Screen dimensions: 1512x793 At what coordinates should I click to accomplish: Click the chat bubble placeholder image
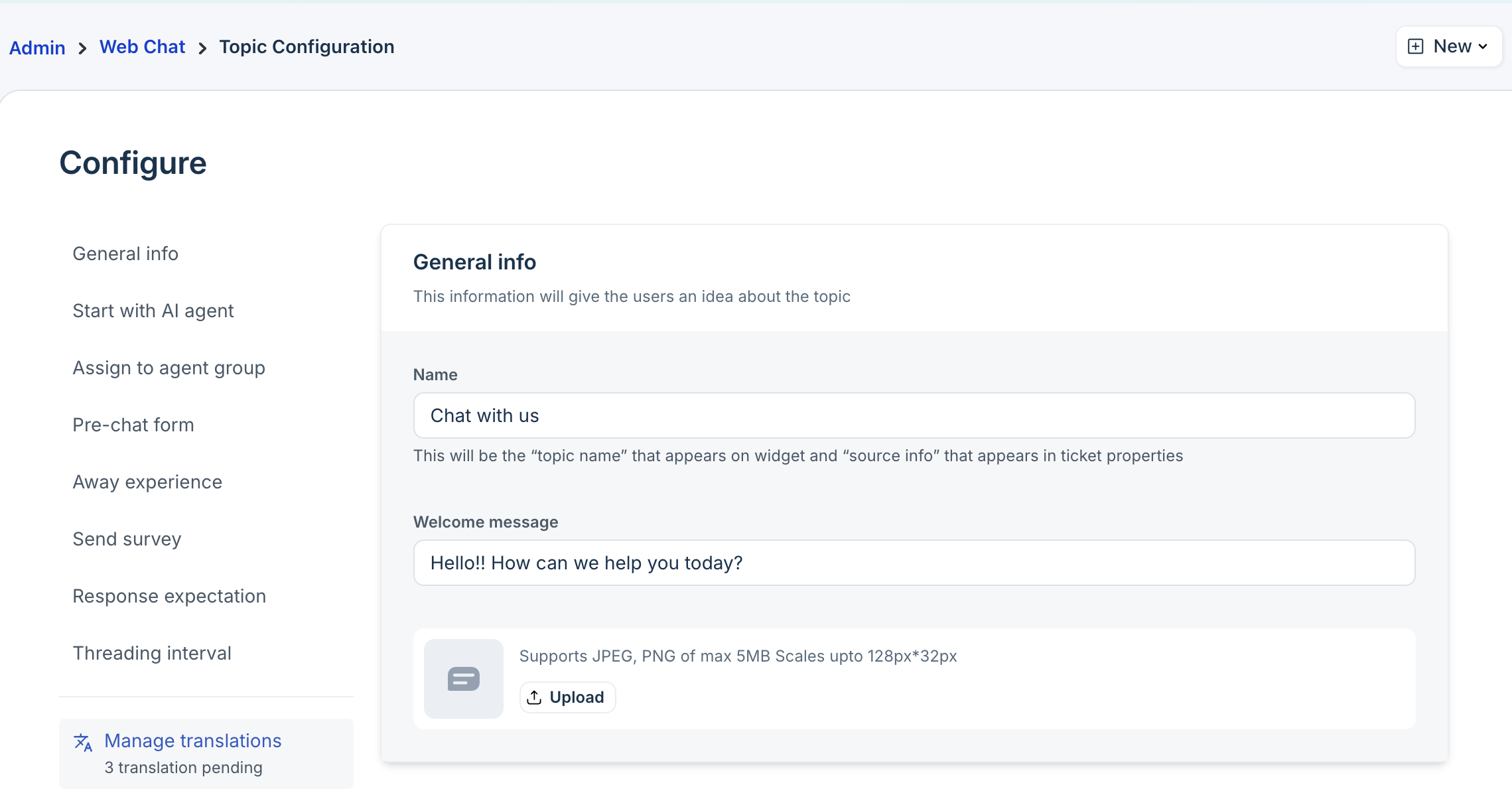pos(463,678)
